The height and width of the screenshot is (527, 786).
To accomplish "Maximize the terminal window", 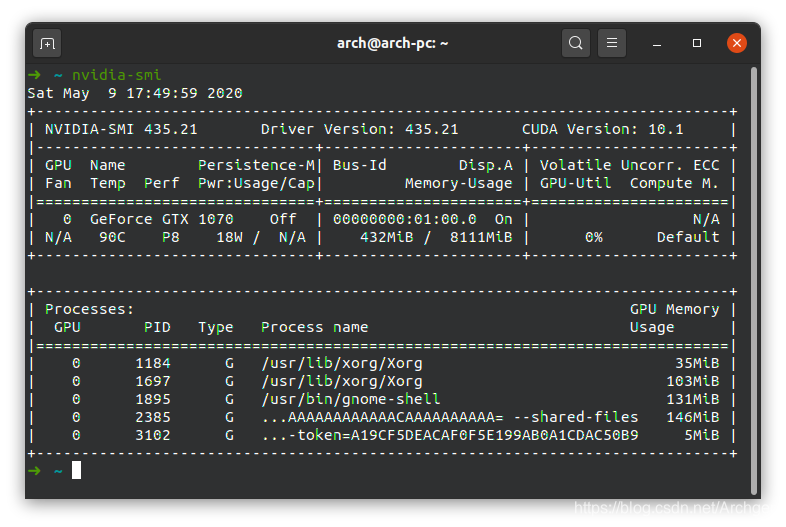I will [x=697, y=44].
